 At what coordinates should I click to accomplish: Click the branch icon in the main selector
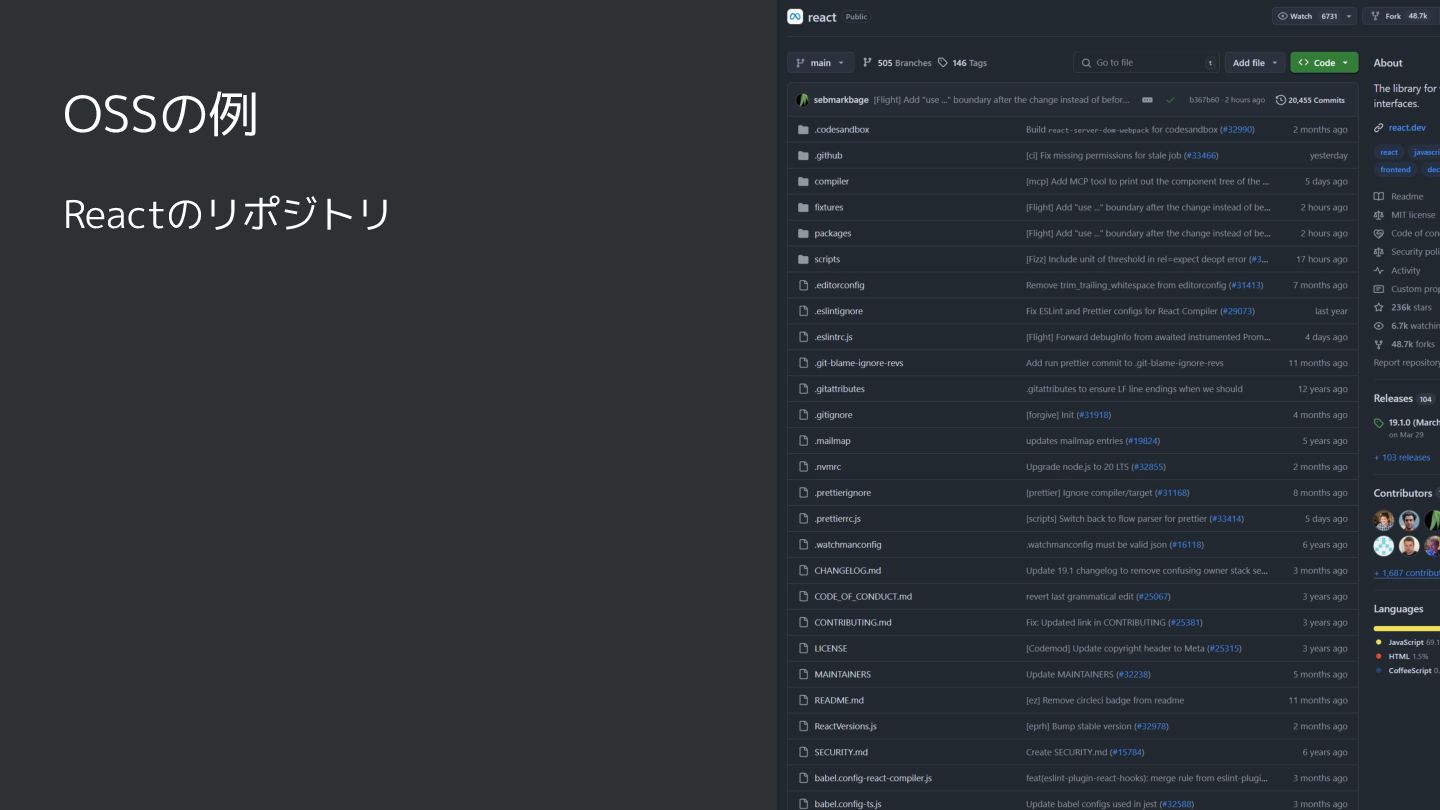(x=800, y=63)
